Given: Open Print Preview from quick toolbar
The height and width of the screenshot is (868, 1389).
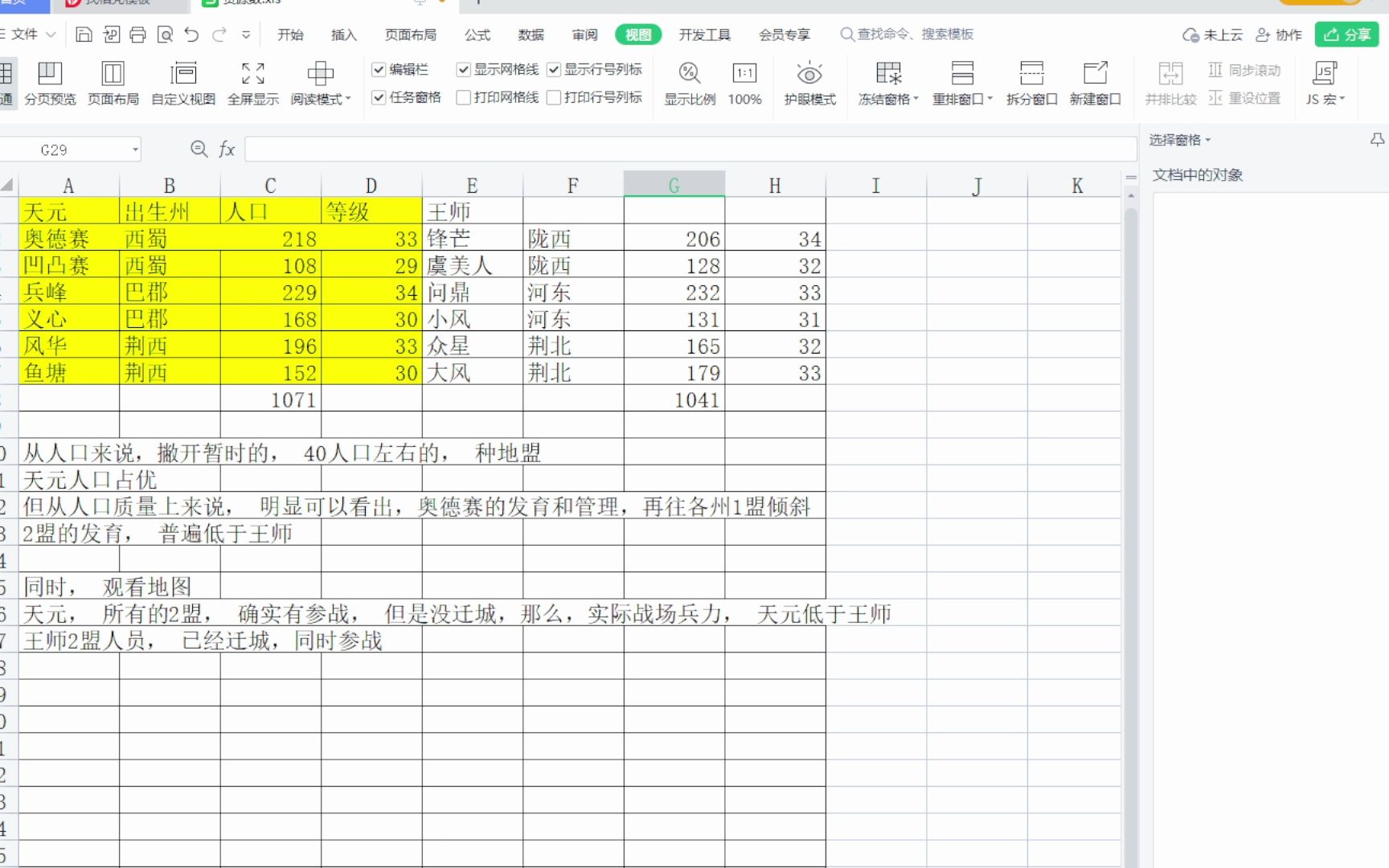Looking at the screenshot, I should pyautogui.click(x=165, y=35).
